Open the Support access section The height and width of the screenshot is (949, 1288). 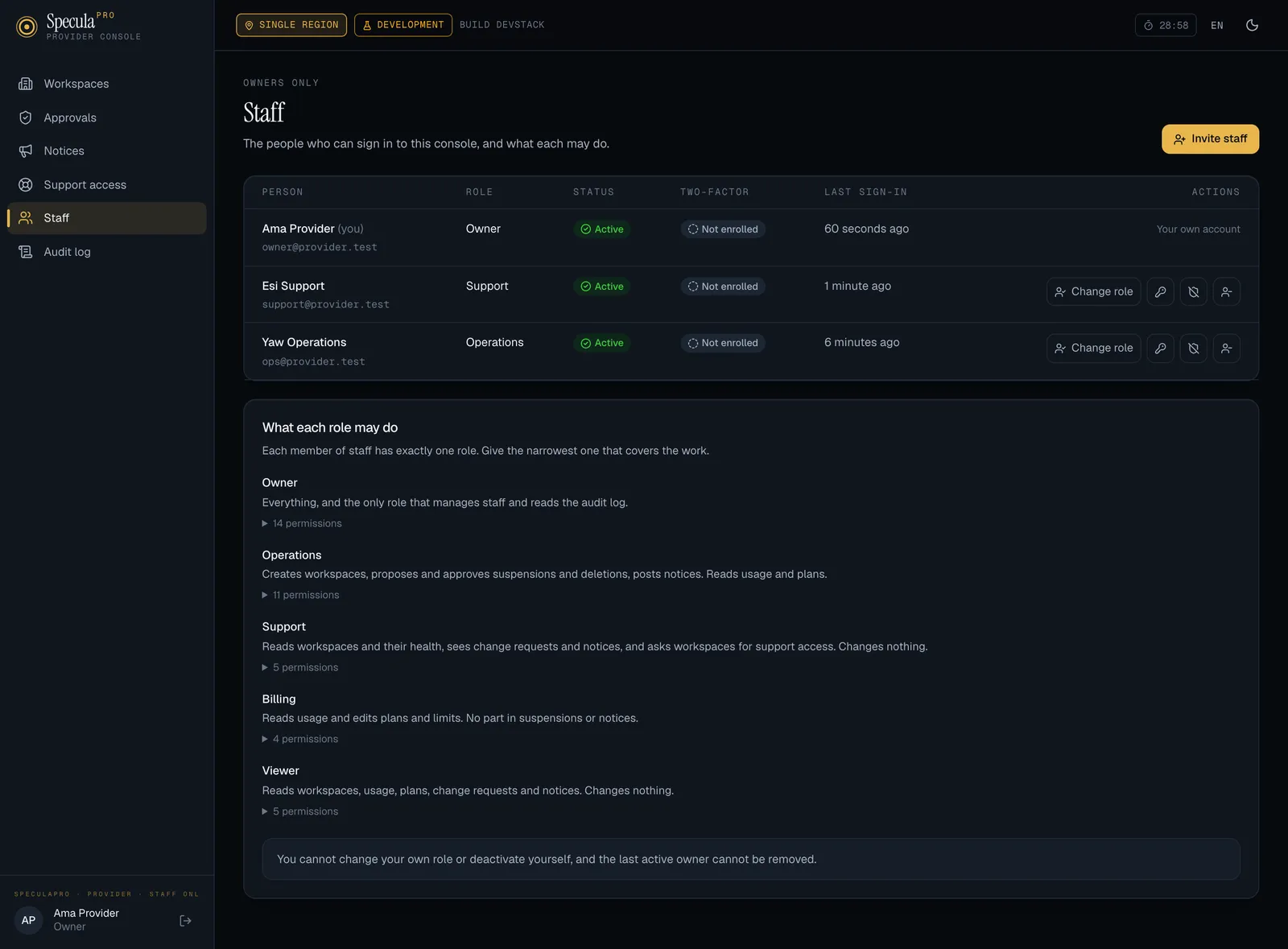pos(106,184)
